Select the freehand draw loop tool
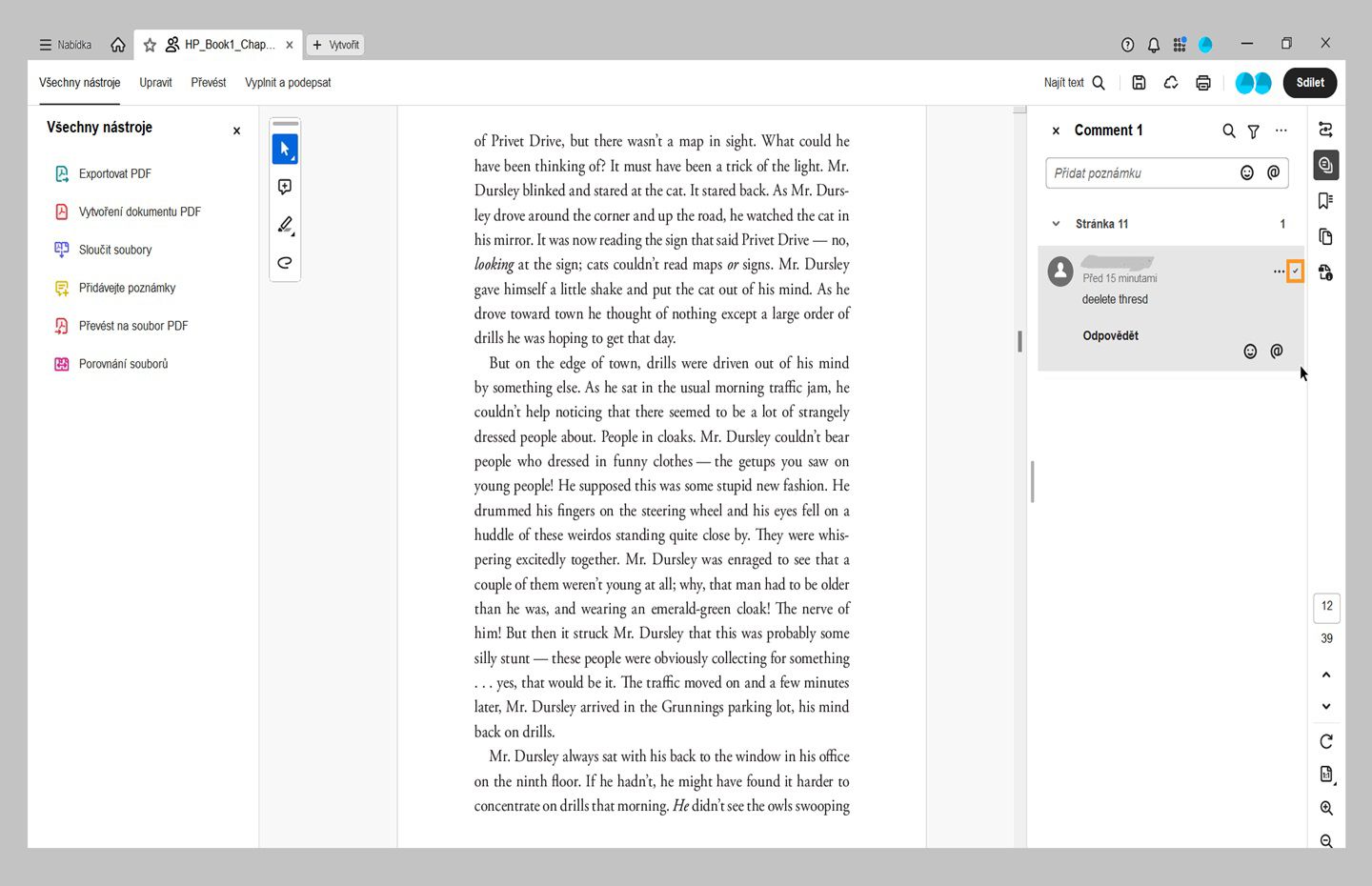 coord(285,263)
